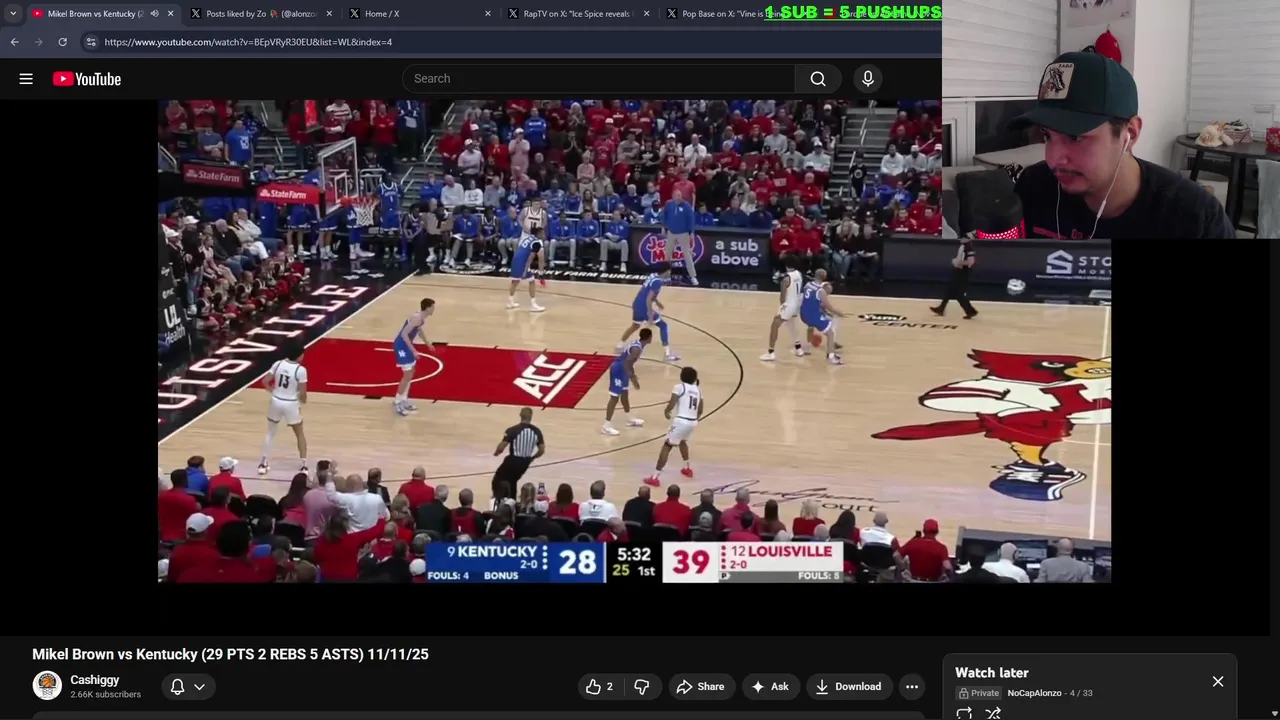Screen dimensions: 1280x720
Task: Click inside the YouTube search field
Action: [x=599, y=79]
